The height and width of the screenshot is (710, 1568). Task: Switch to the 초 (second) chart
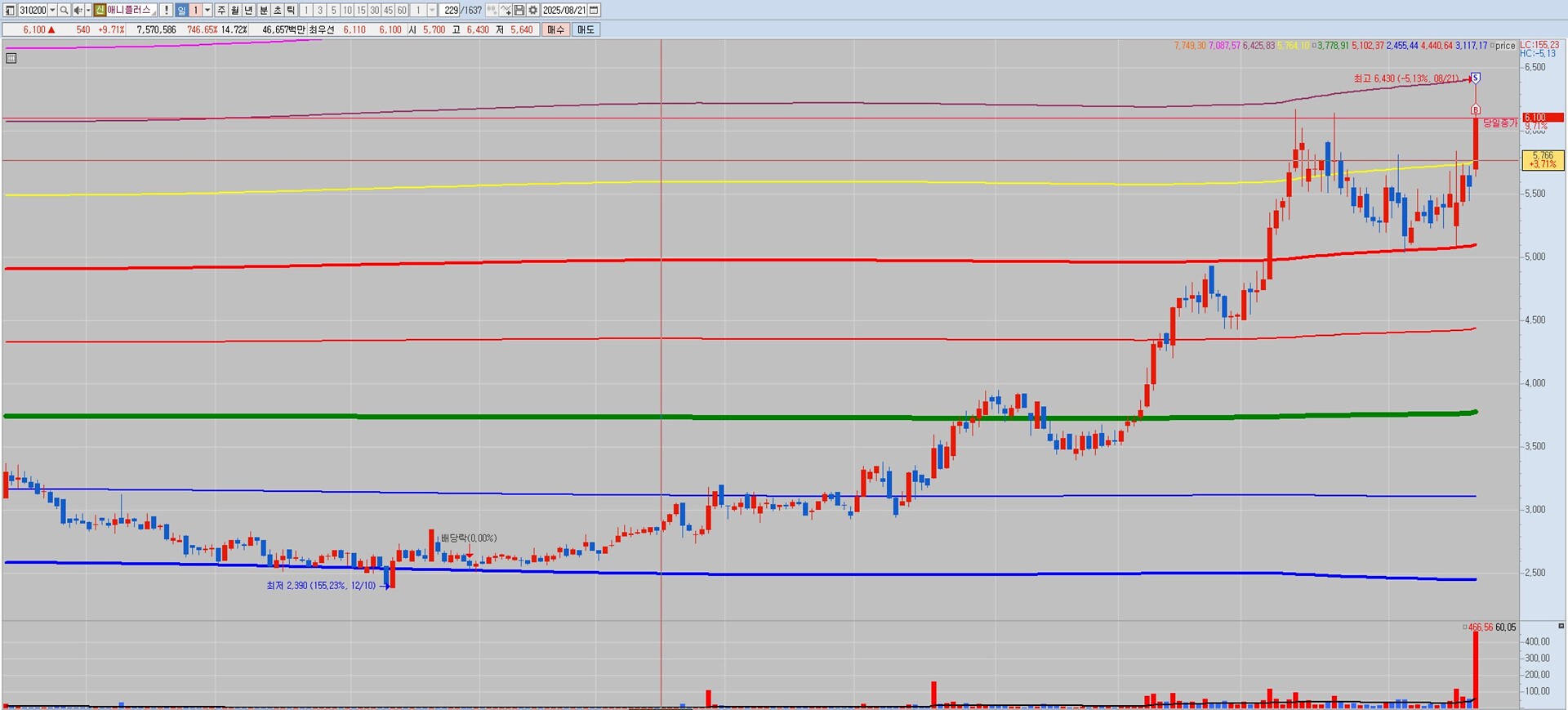(x=278, y=10)
